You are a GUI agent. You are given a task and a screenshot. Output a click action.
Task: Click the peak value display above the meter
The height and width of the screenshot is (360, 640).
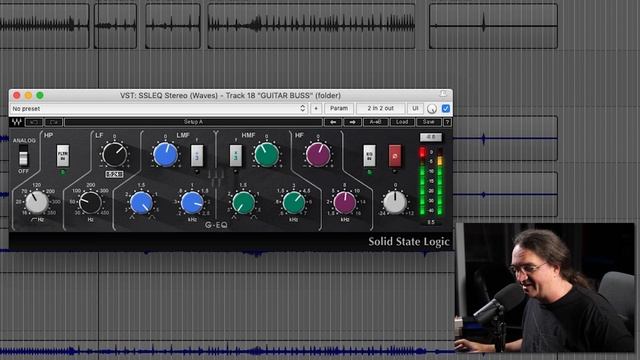[431, 137]
